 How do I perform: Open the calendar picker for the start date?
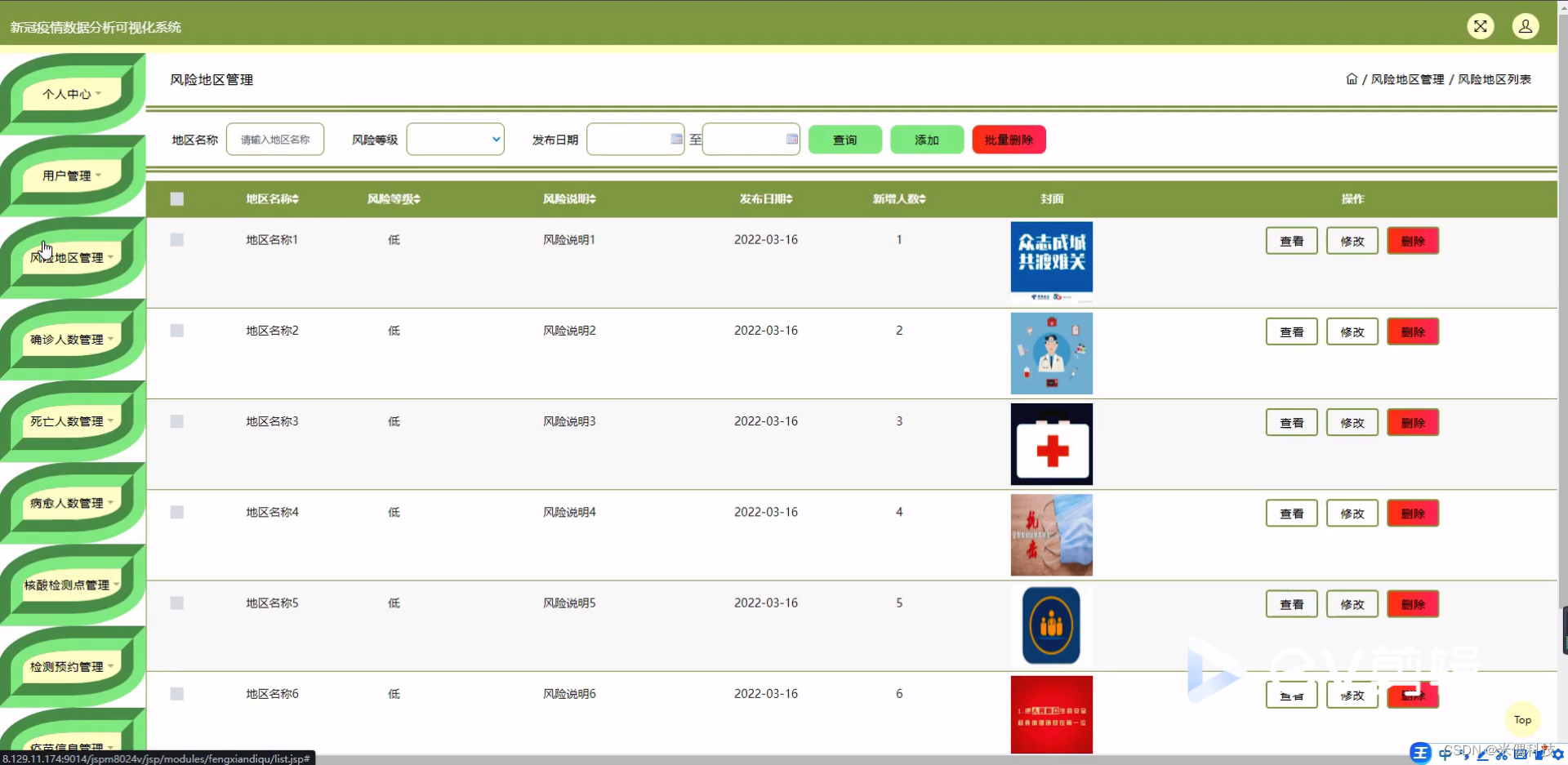[x=675, y=139]
